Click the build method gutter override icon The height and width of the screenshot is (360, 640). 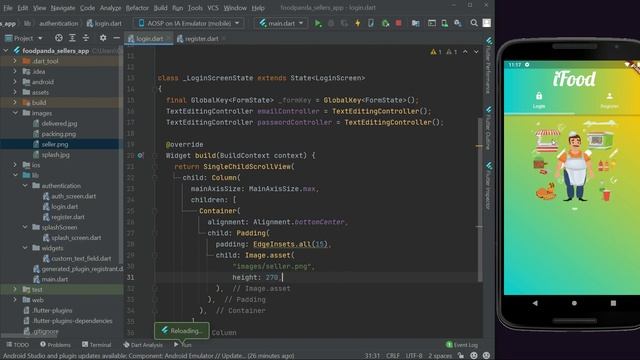140,156
